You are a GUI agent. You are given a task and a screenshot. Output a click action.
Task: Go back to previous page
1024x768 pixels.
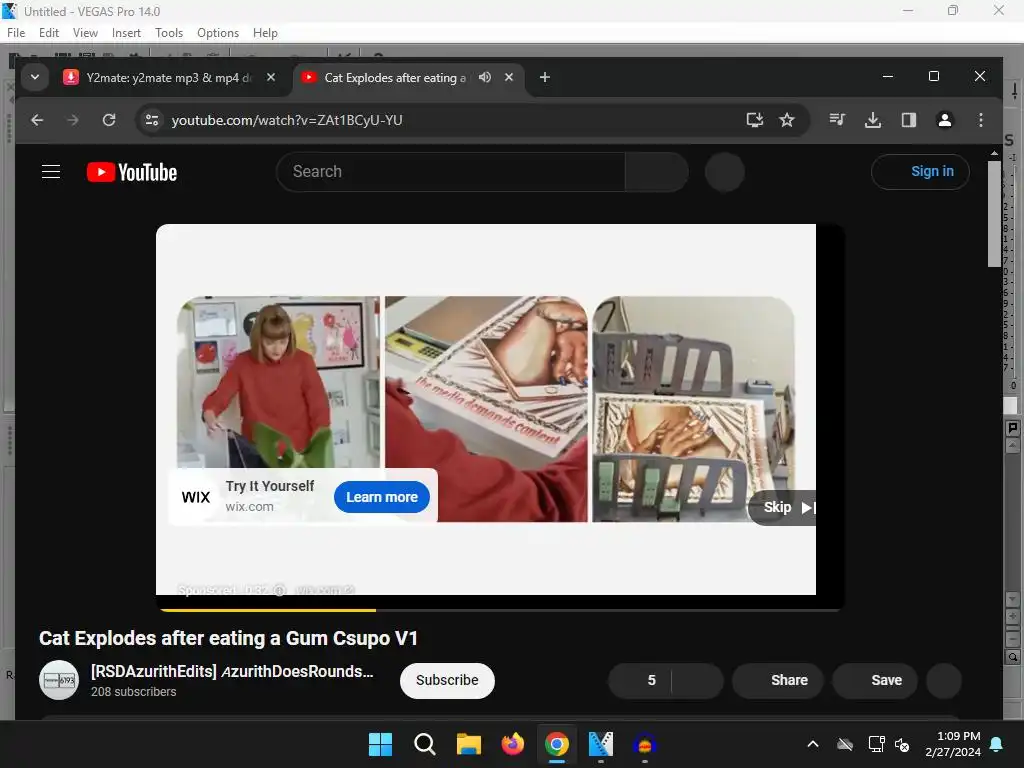37,120
